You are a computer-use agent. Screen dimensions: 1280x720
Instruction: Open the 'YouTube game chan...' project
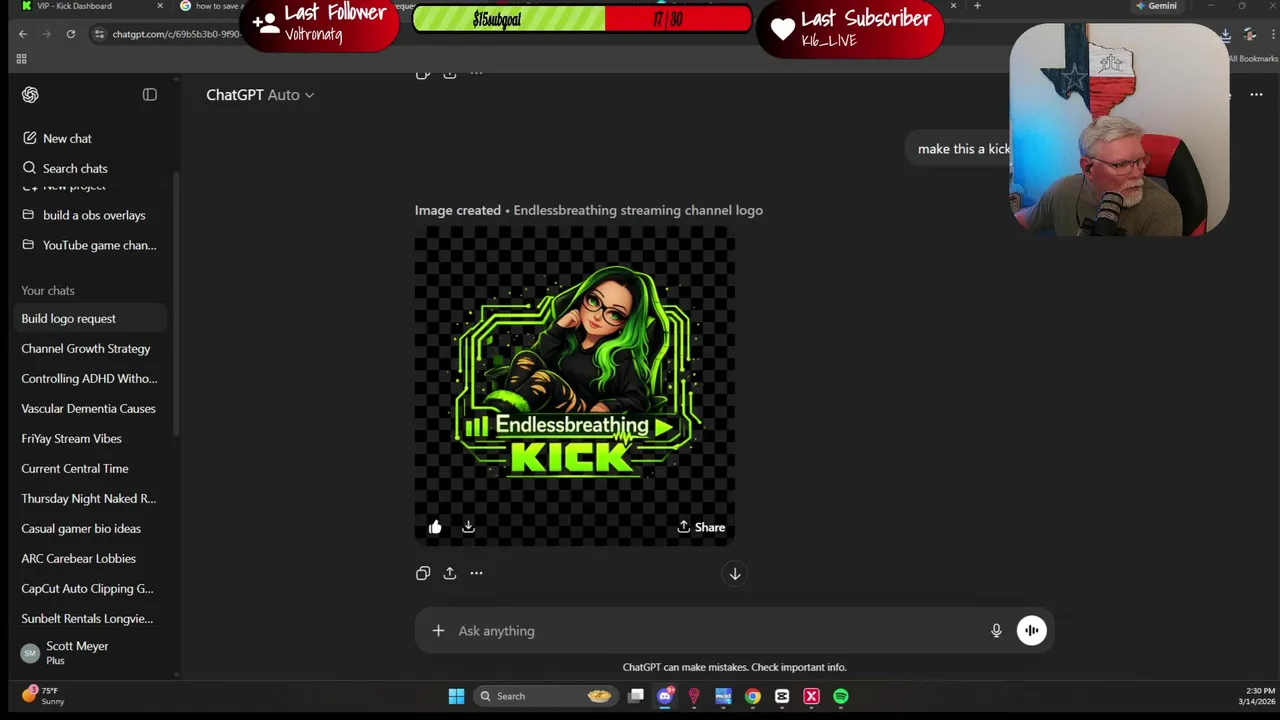[99, 245]
